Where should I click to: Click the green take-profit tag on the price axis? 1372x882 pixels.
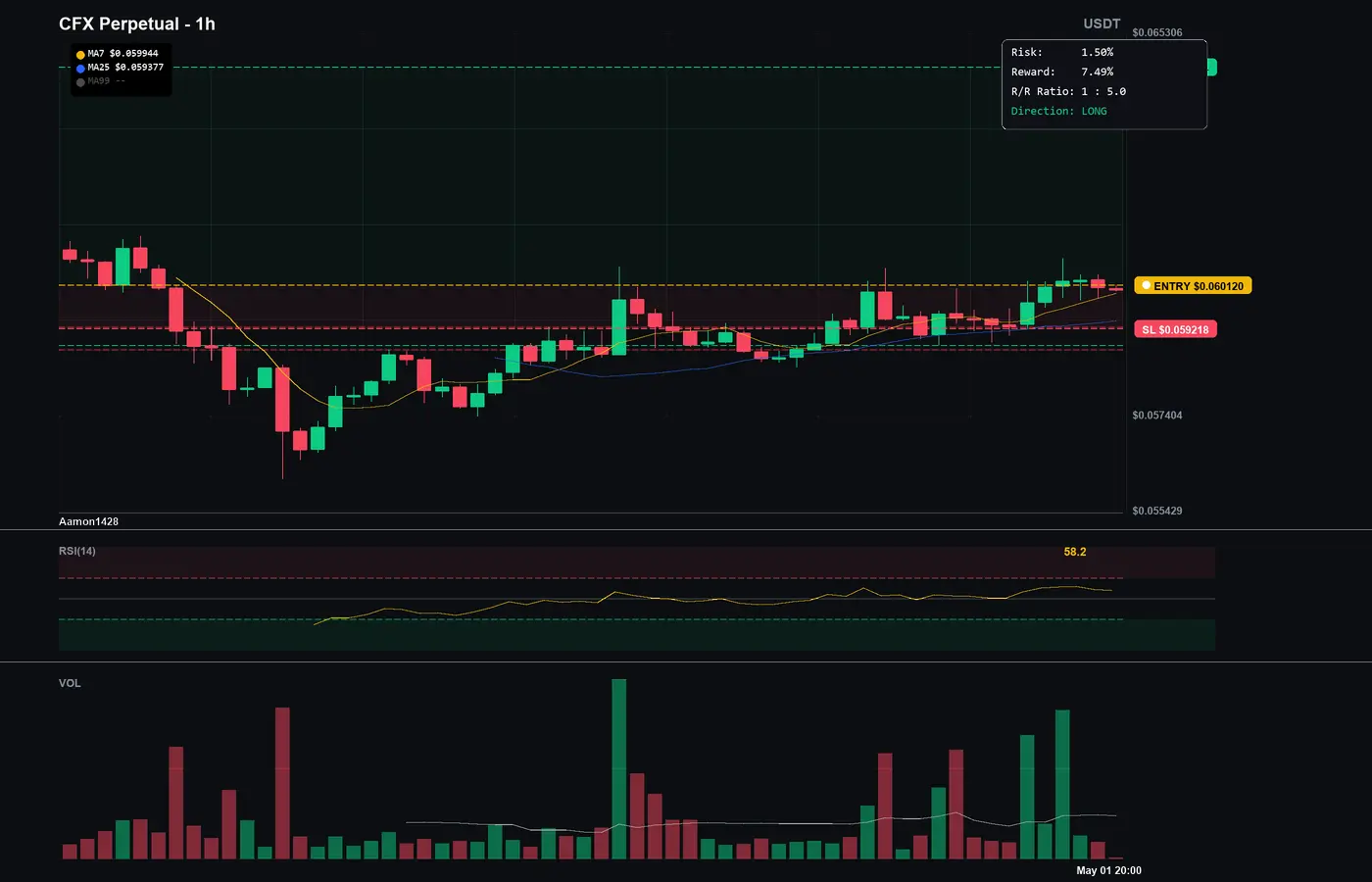pos(1212,67)
